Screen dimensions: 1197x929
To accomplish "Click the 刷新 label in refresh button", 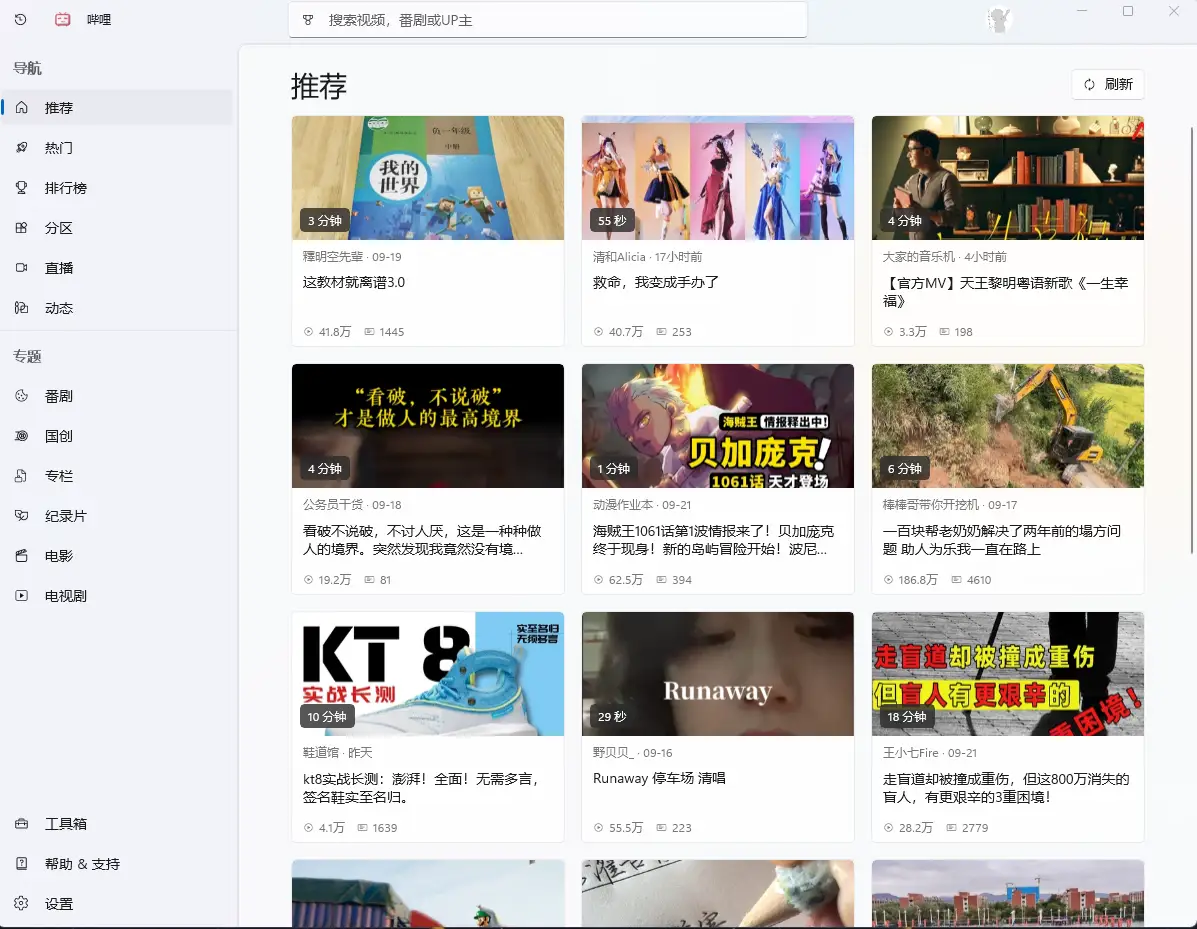I will (x=1118, y=85).
